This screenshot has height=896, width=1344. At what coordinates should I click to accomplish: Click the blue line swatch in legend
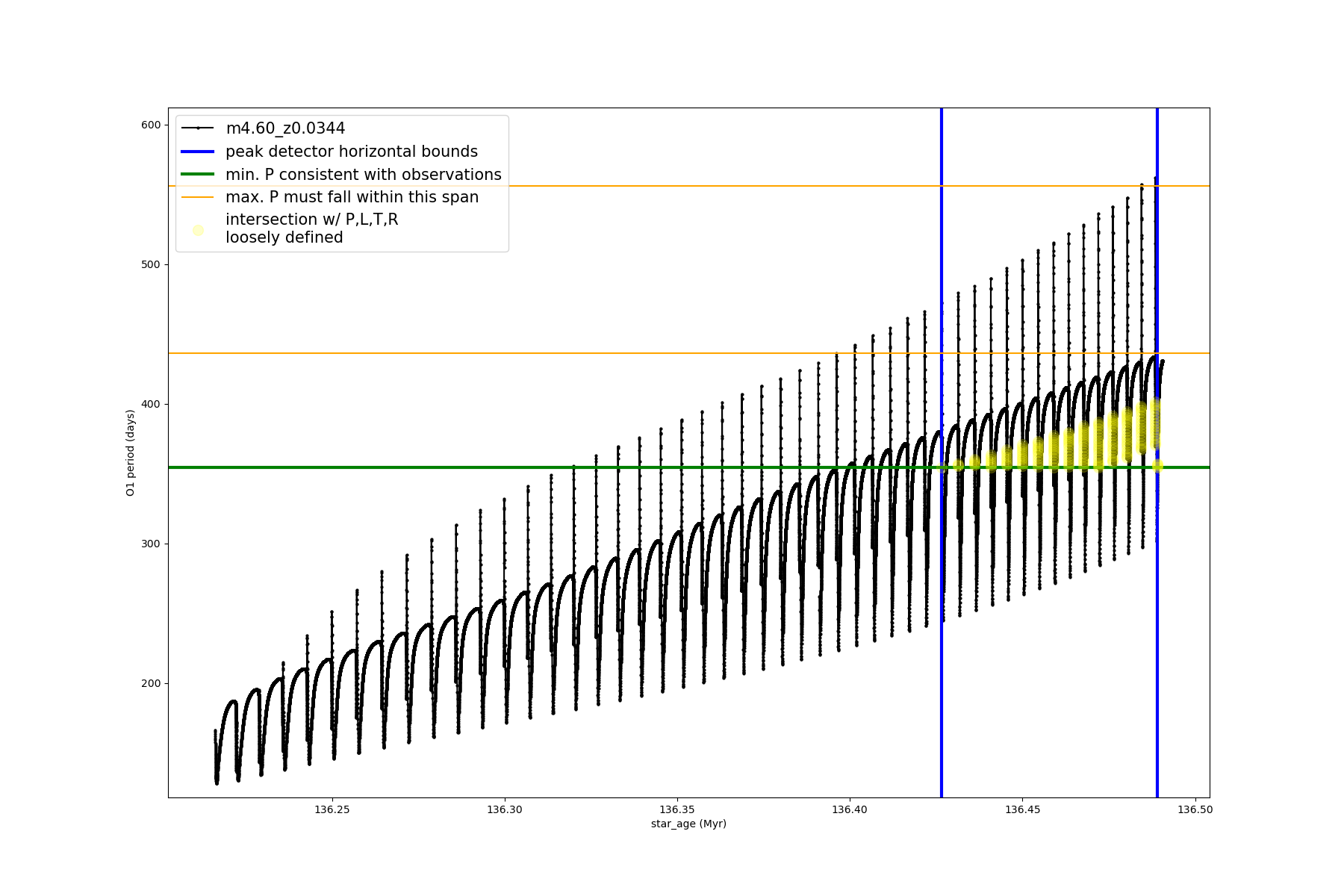[x=197, y=152]
